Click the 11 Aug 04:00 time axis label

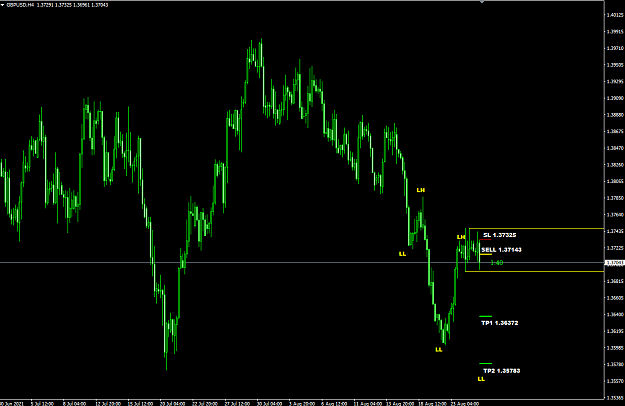click(x=368, y=404)
